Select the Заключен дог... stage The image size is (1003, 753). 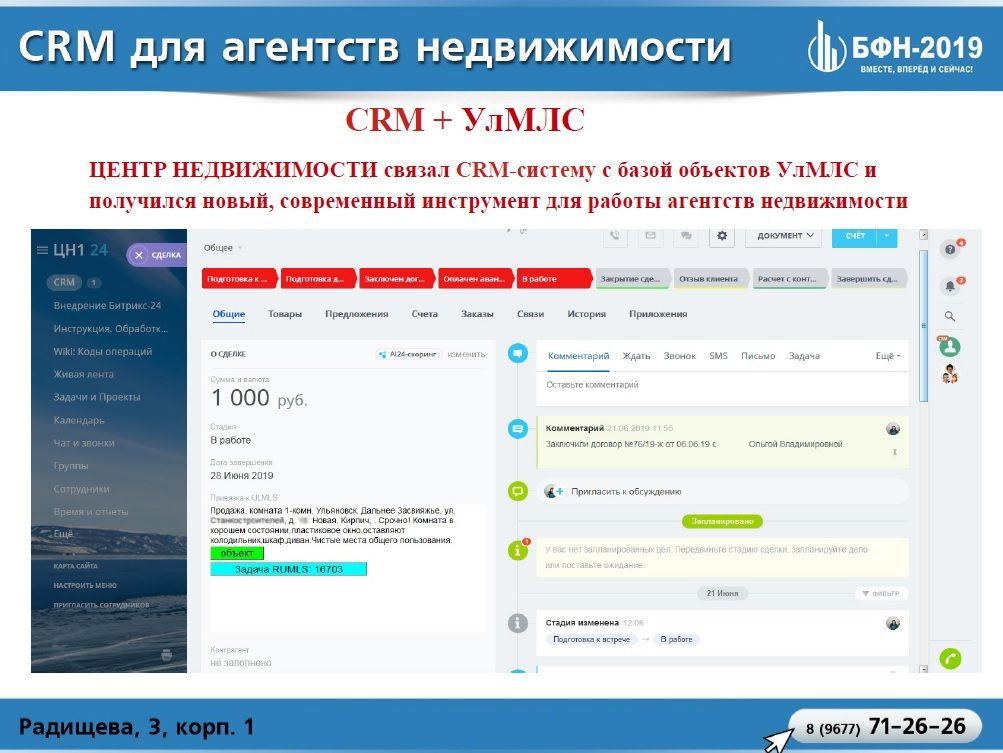tap(397, 279)
